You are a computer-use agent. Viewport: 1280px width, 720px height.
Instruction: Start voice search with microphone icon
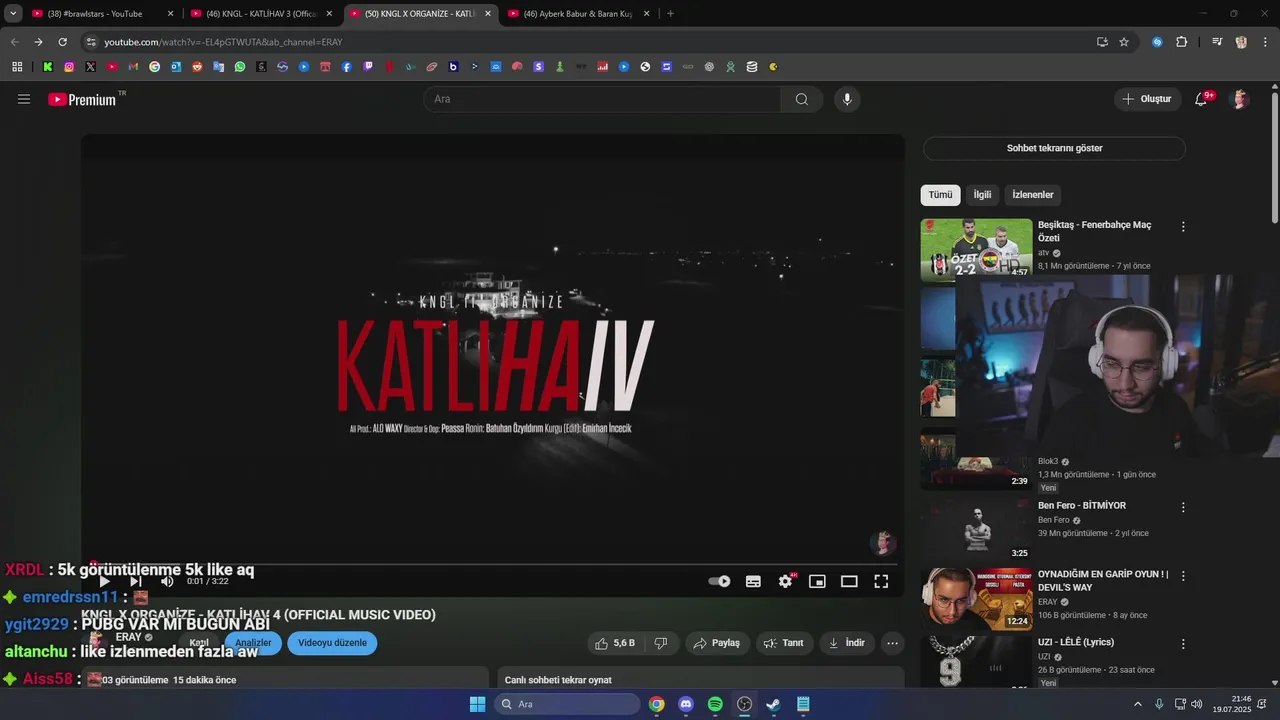coord(847,99)
